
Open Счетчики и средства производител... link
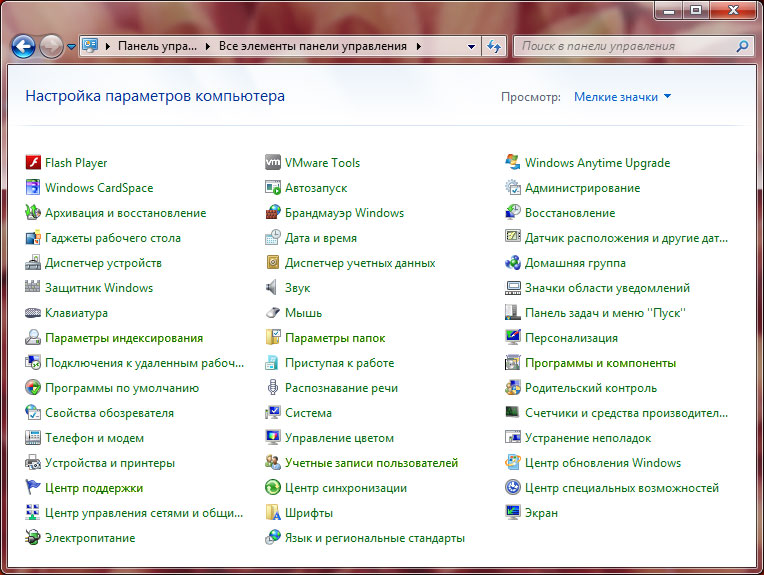(626, 413)
